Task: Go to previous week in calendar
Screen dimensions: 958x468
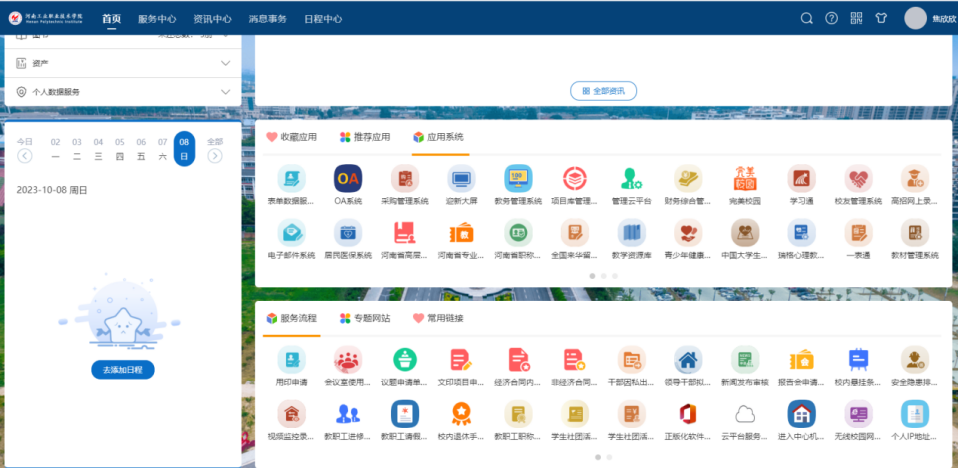Action: click(25, 156)
